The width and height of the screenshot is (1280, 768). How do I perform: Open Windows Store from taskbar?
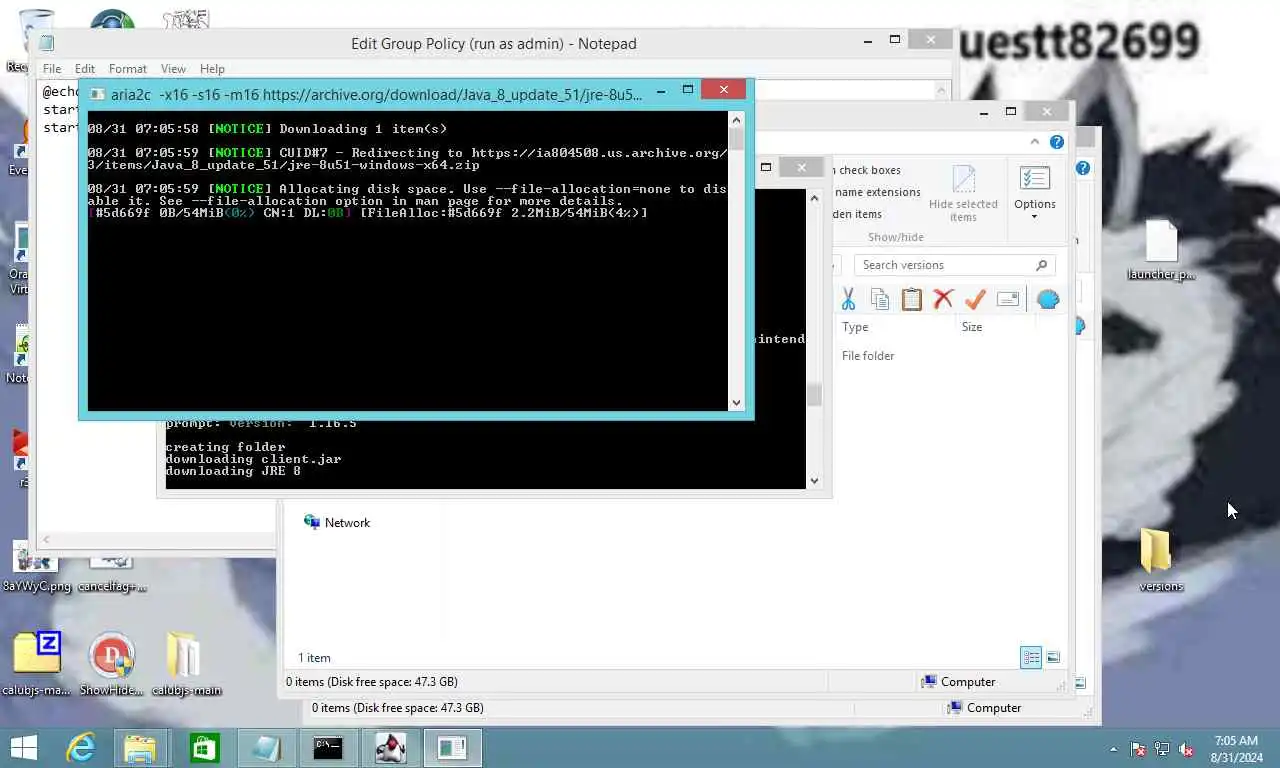(204, 748)
